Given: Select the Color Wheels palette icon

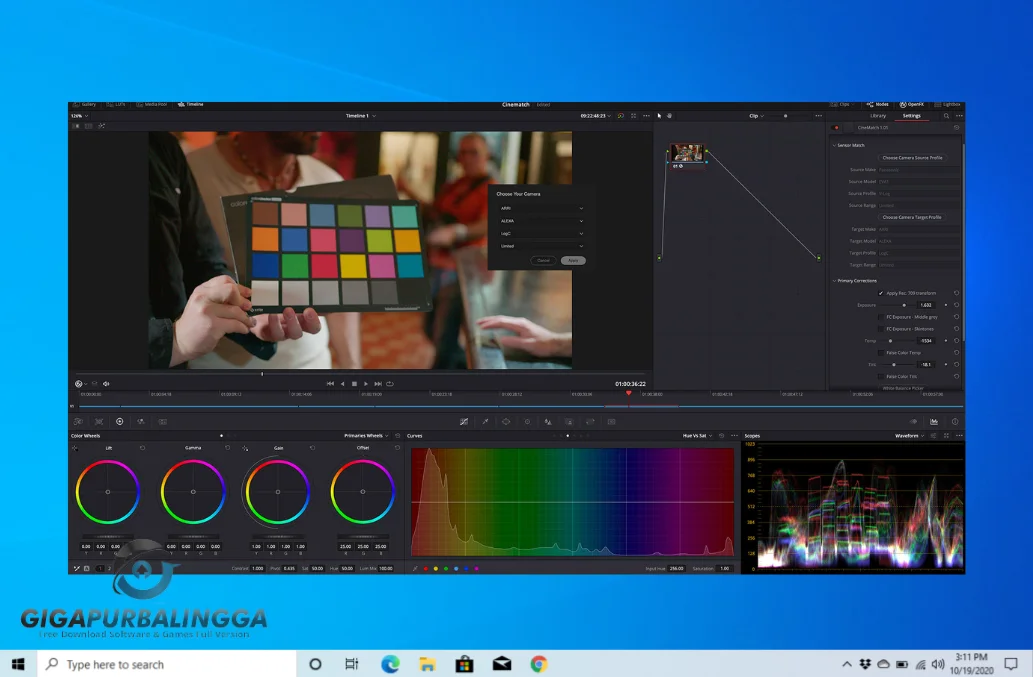Looking at the screenshot, I should [x=120, y=421].
